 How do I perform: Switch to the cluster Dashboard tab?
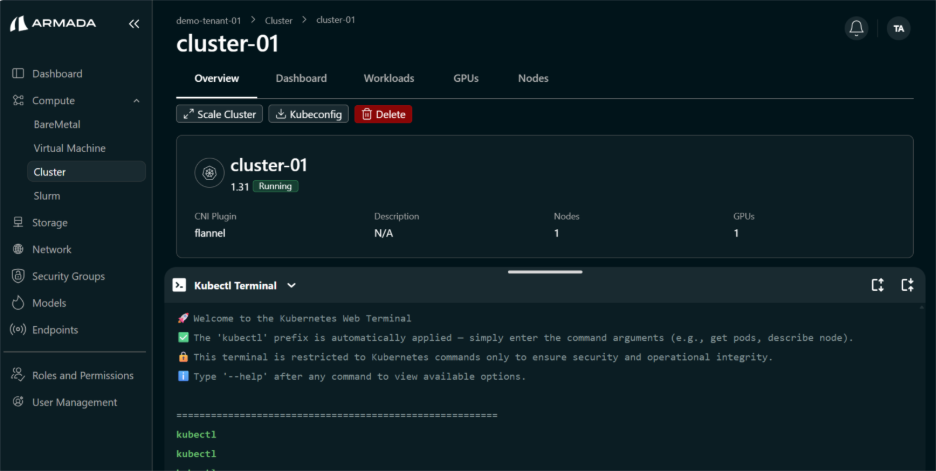301,78
